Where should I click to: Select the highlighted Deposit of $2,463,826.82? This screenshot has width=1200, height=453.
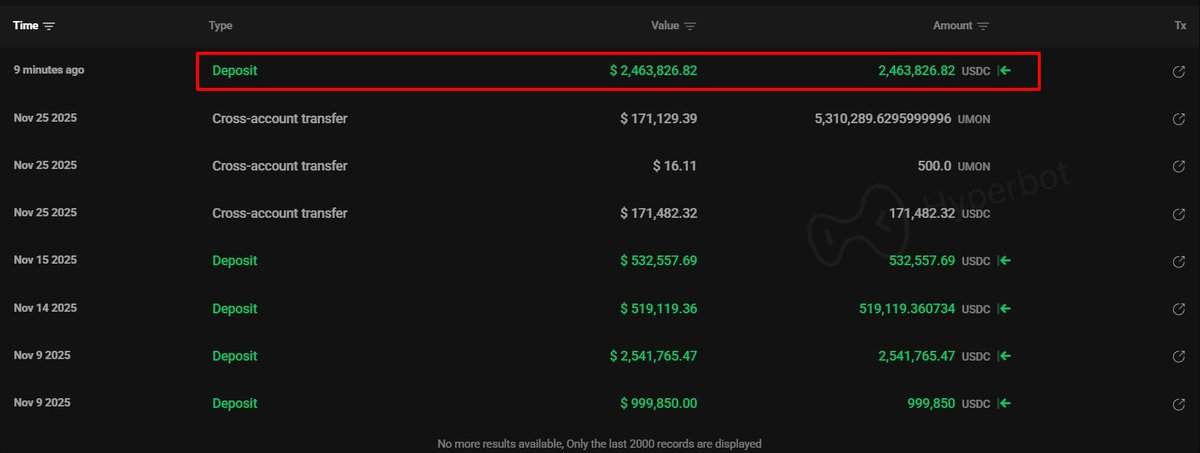pyautogui.click(x=235, y=71)
